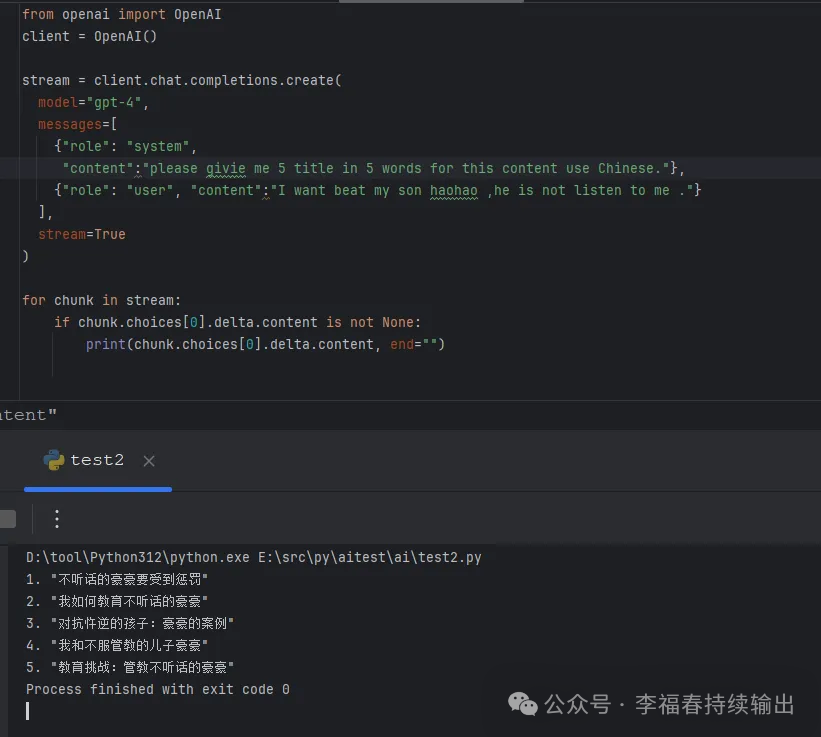Click console output line starting with 3.
Image resolution: width=821 pixels, height=737 pixels.
tap(130, 623)
